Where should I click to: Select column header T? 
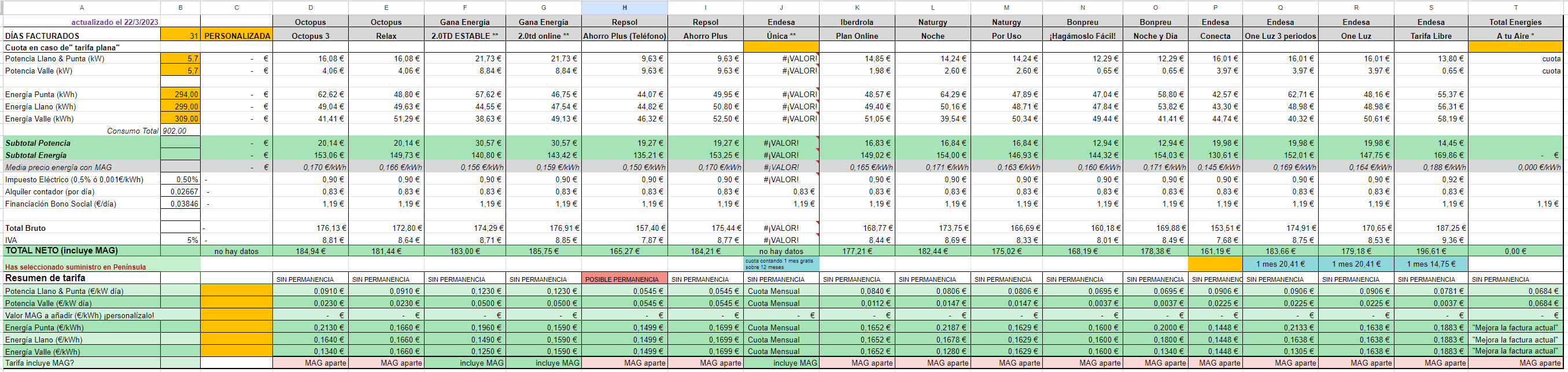coord(1515,8)
